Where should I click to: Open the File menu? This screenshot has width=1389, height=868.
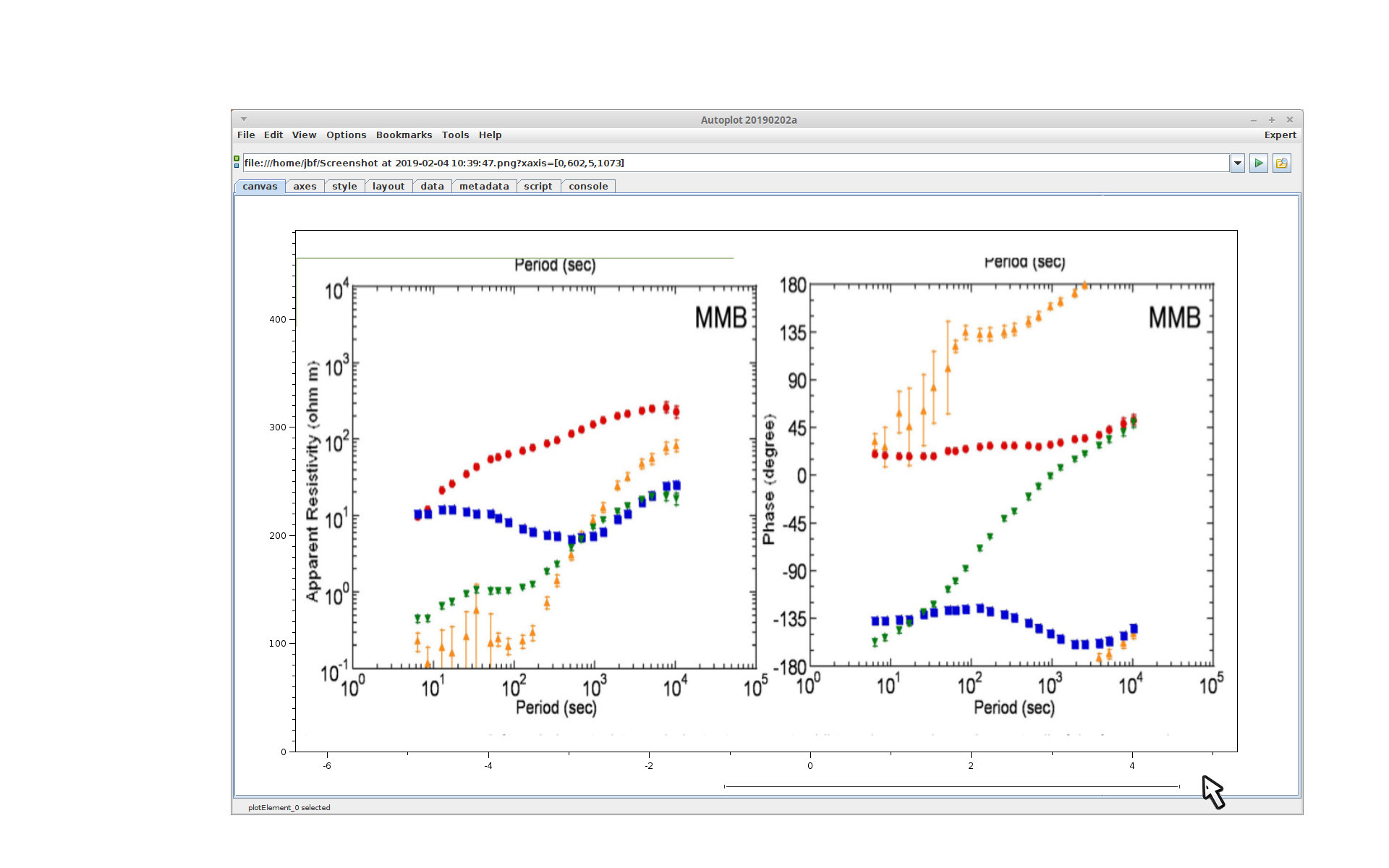click(246, 135)
